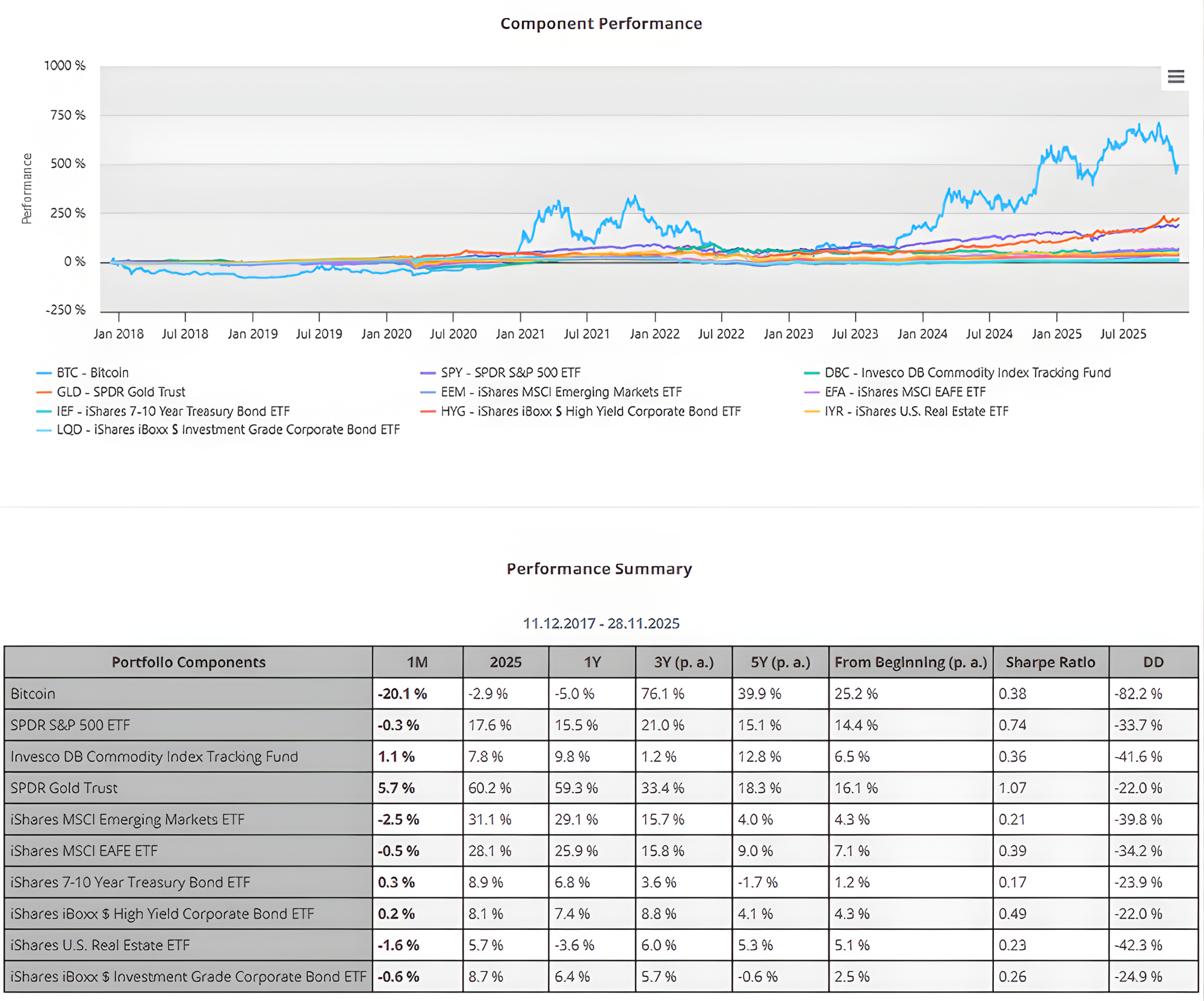Select the Sharpe Ratio column header
Image resolution: width=1204 pixels, height=1001 pixels.
click(1050, 663)
